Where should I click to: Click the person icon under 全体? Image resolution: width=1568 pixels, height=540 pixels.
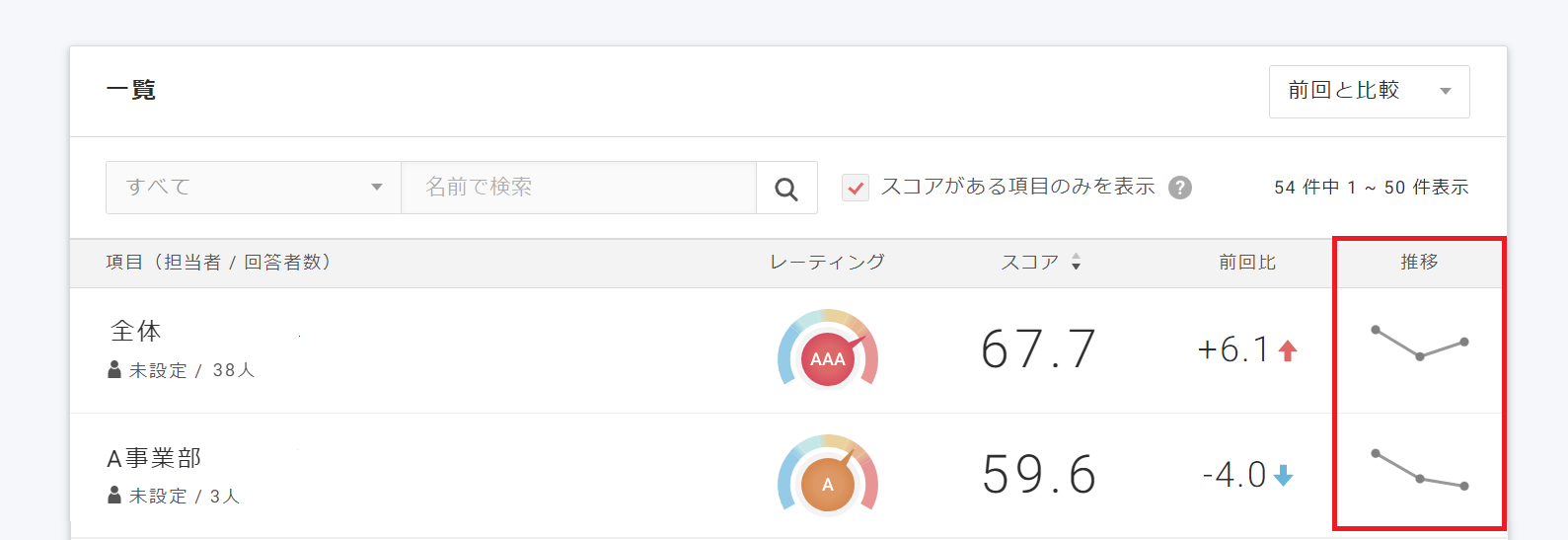(114, 370)
